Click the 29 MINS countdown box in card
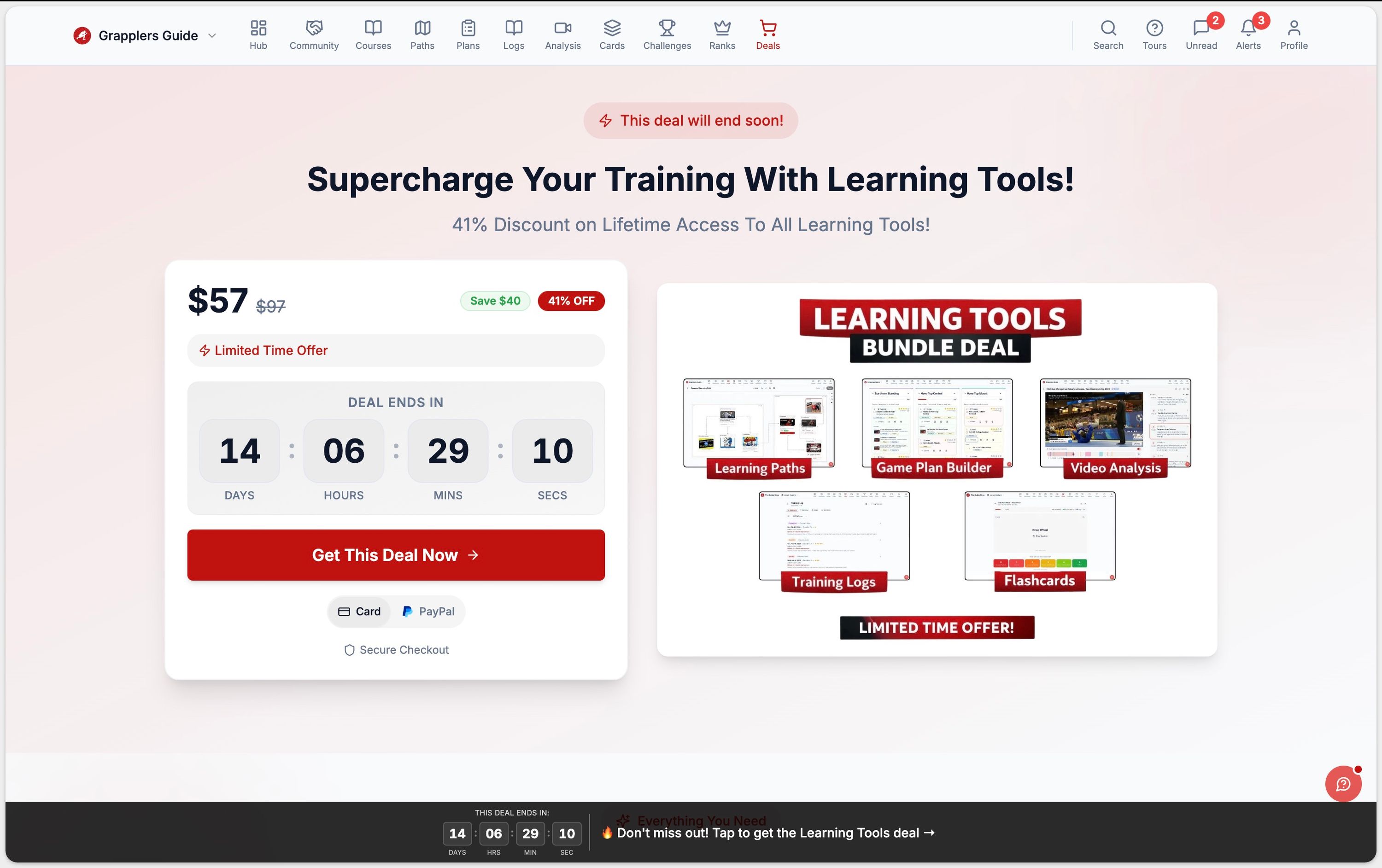Image resolution: width=1382 pixels, height=868 pixels. click(448, 451)
